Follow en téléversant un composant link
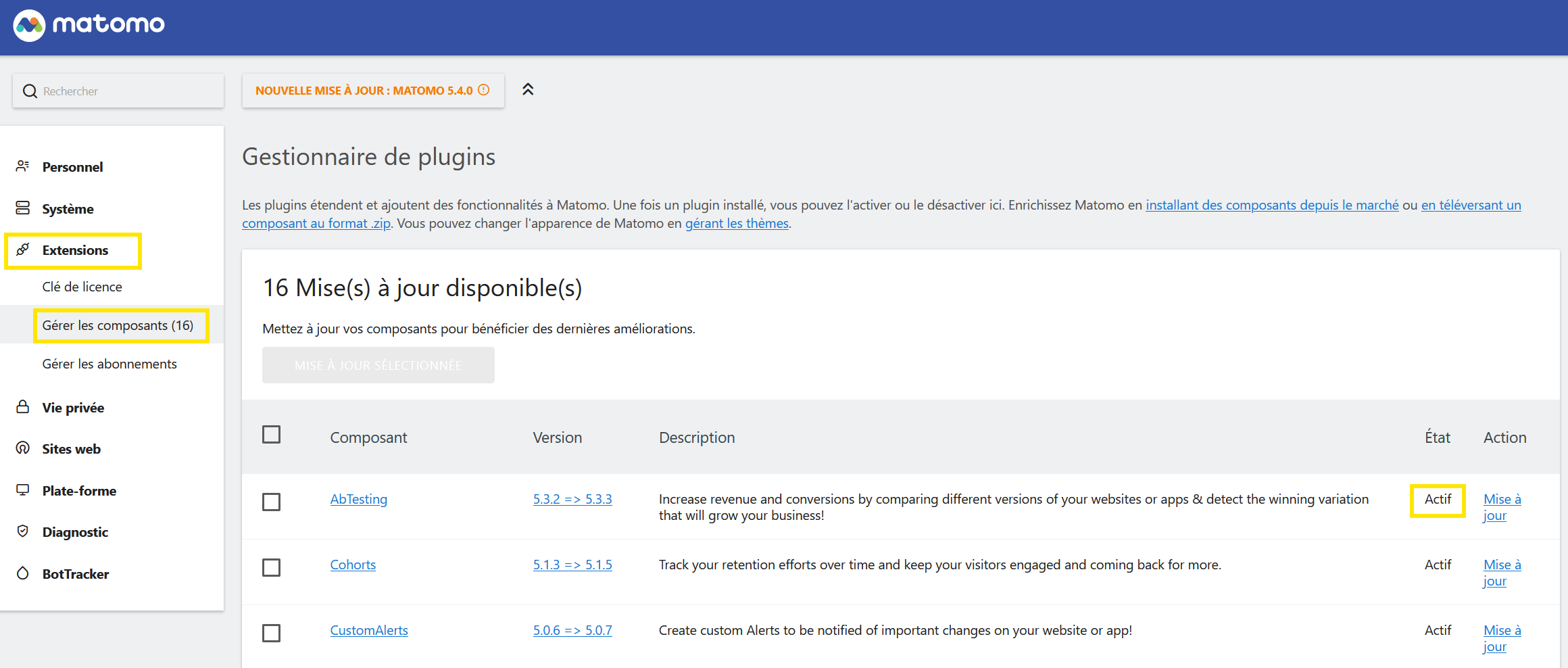 1471,205
